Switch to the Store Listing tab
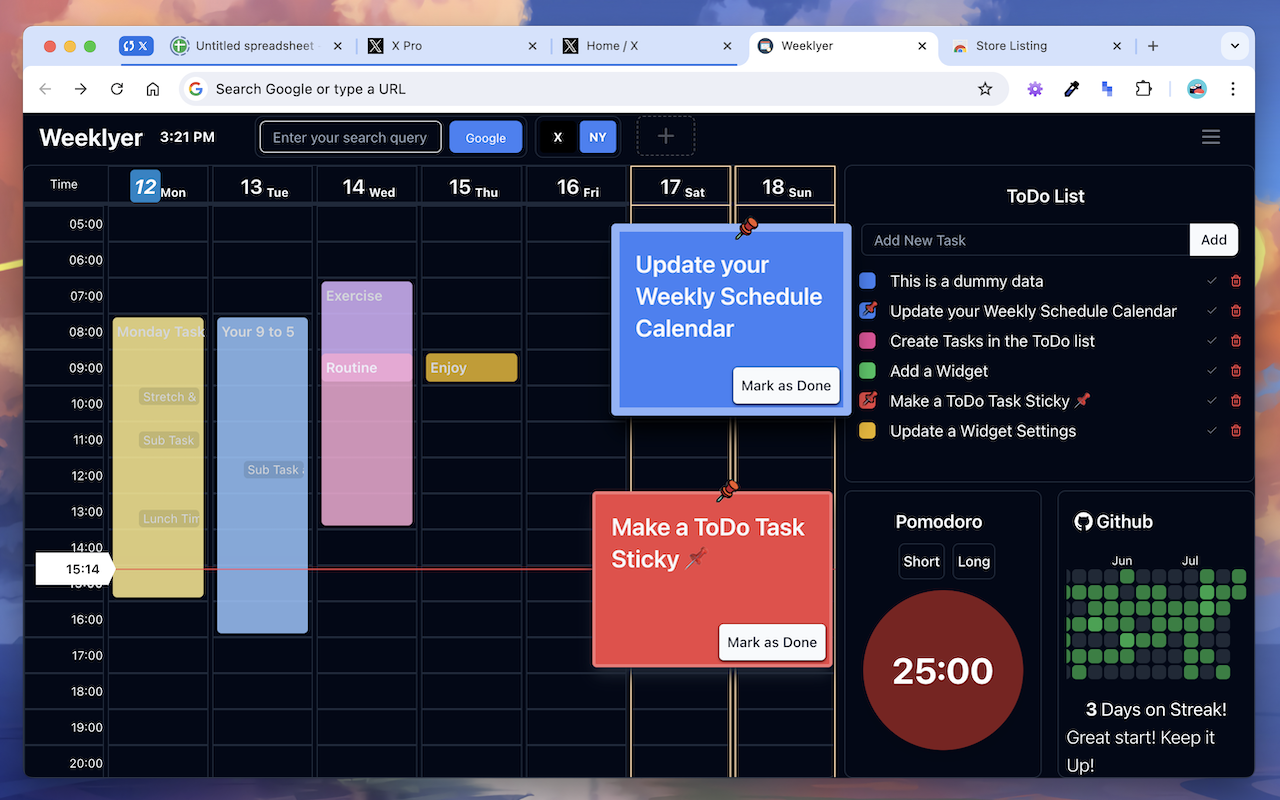Screen dimensions: 1280x800 [1010, 45]
